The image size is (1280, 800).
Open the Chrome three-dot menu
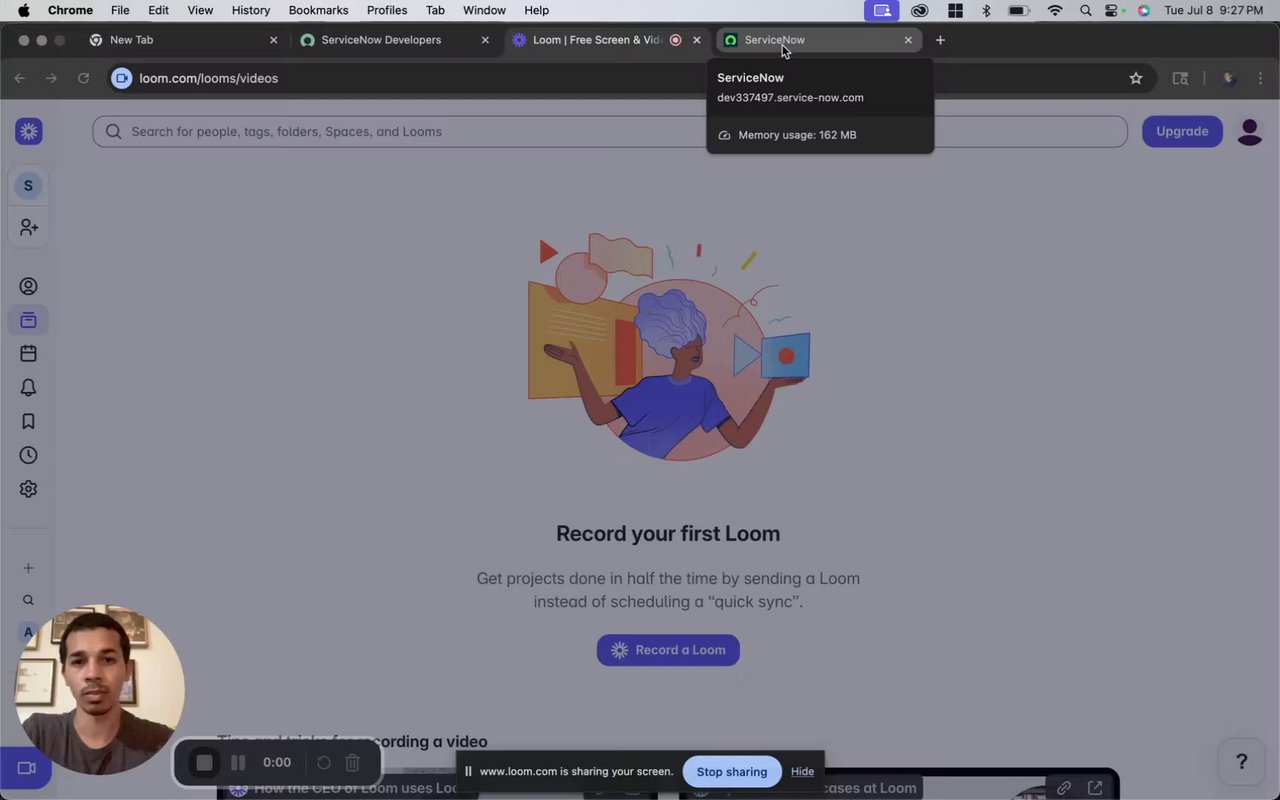[1260, 78]
